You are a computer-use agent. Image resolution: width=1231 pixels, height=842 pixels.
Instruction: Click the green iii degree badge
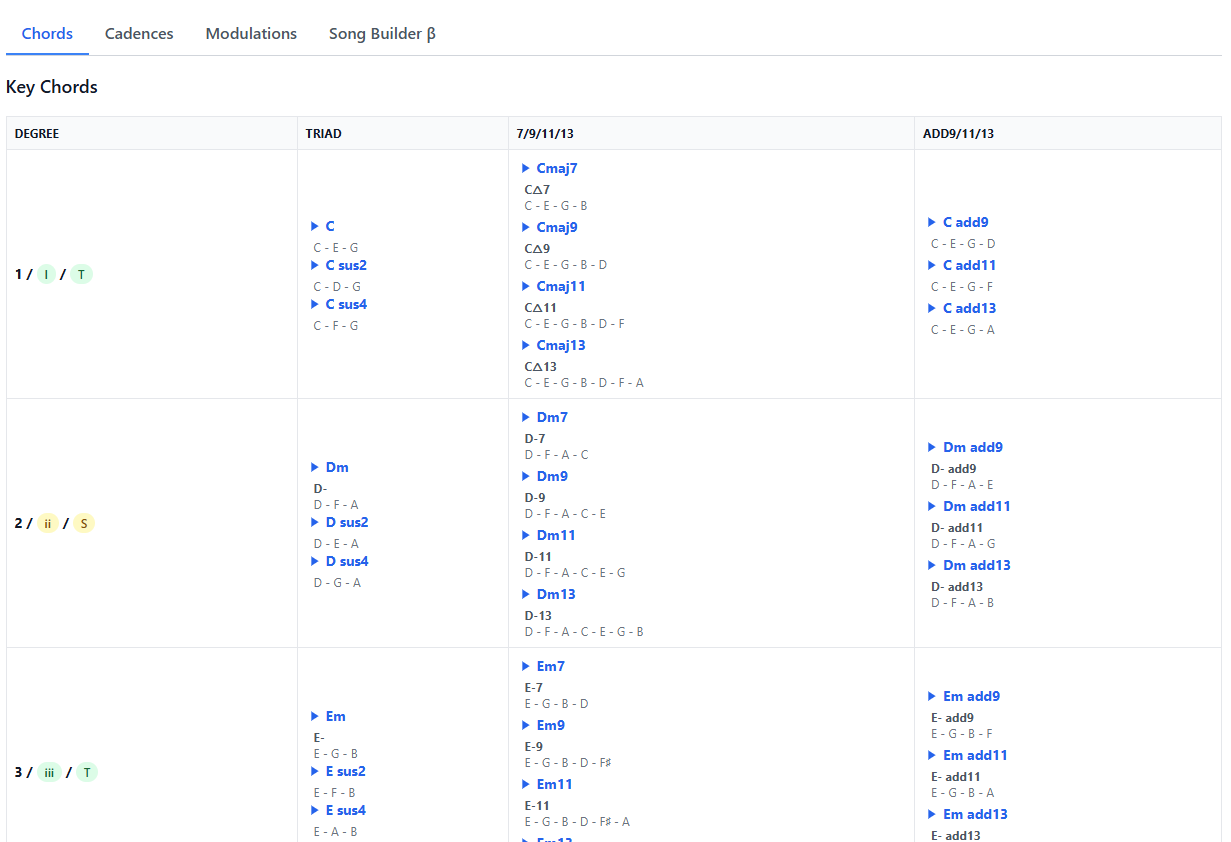coord(49,772)
